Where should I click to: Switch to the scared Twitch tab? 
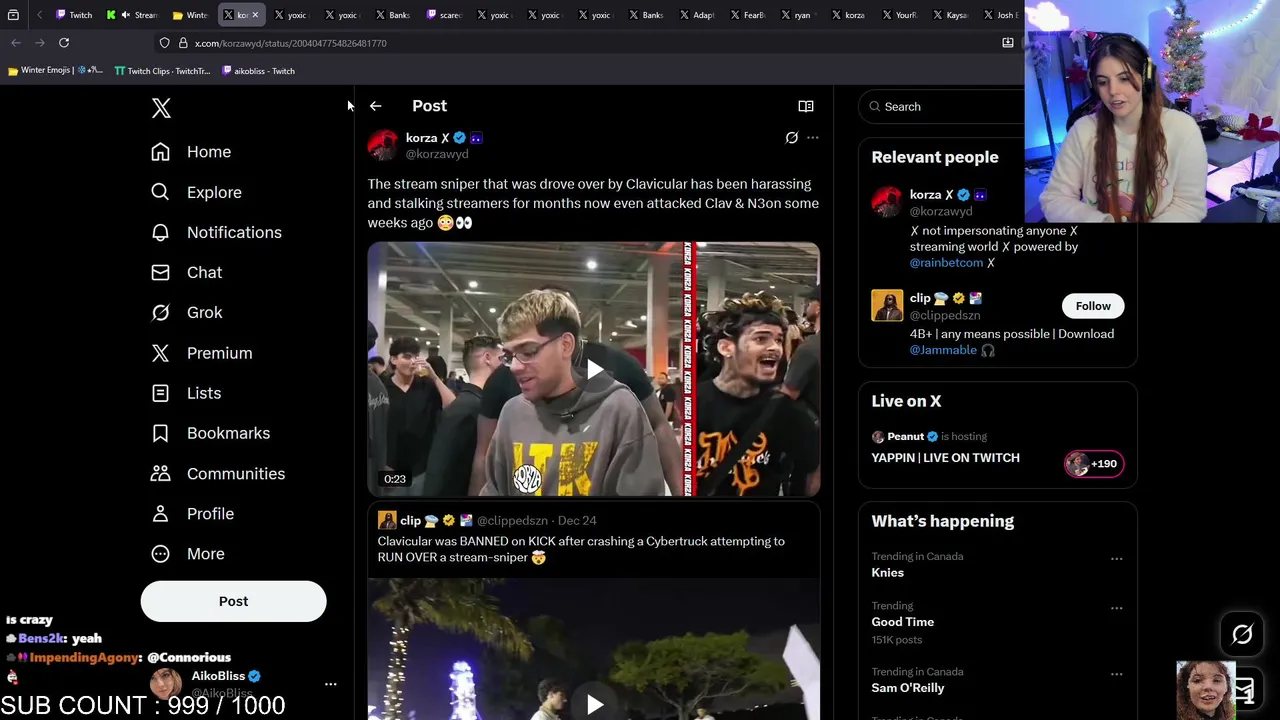pos(446,15)
